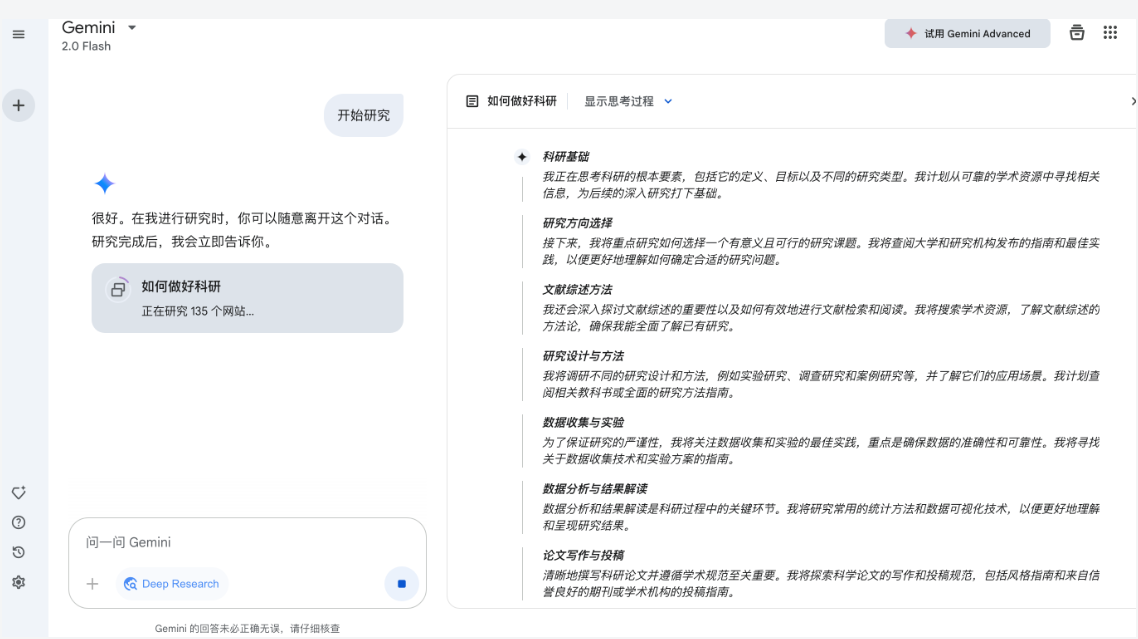The height and width of the screenshot is (639, 1138).
Task: Open the hamburger main menu
Action: [19, 34]
